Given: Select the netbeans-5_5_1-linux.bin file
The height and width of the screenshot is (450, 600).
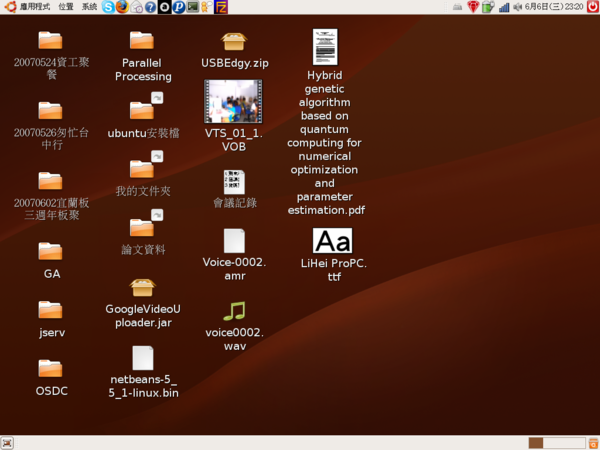Looking at the screenshot, I should [x=143, y=358].
